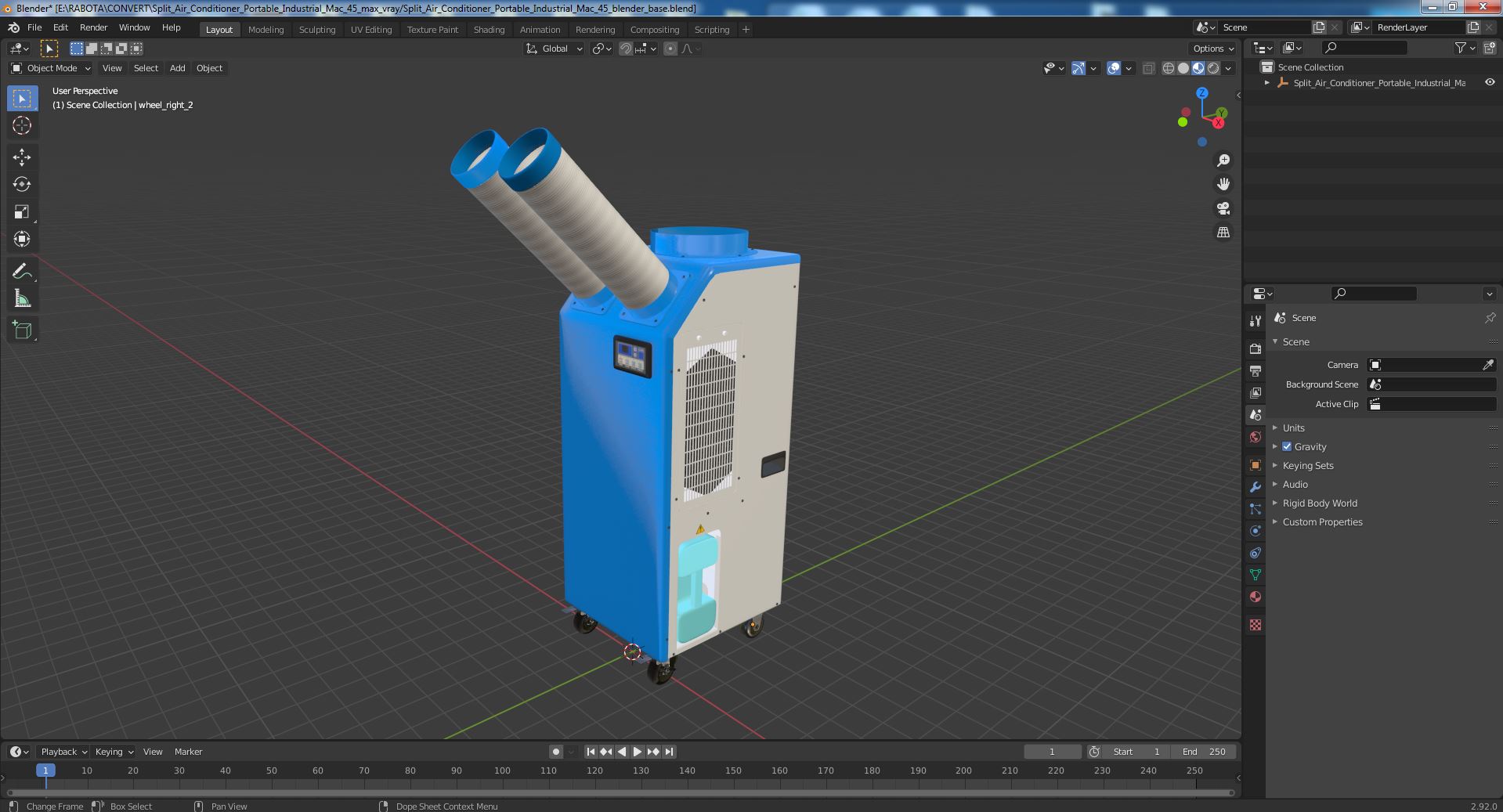Open the Material properties tab

pyautogui.click(x=1256, y=597)
